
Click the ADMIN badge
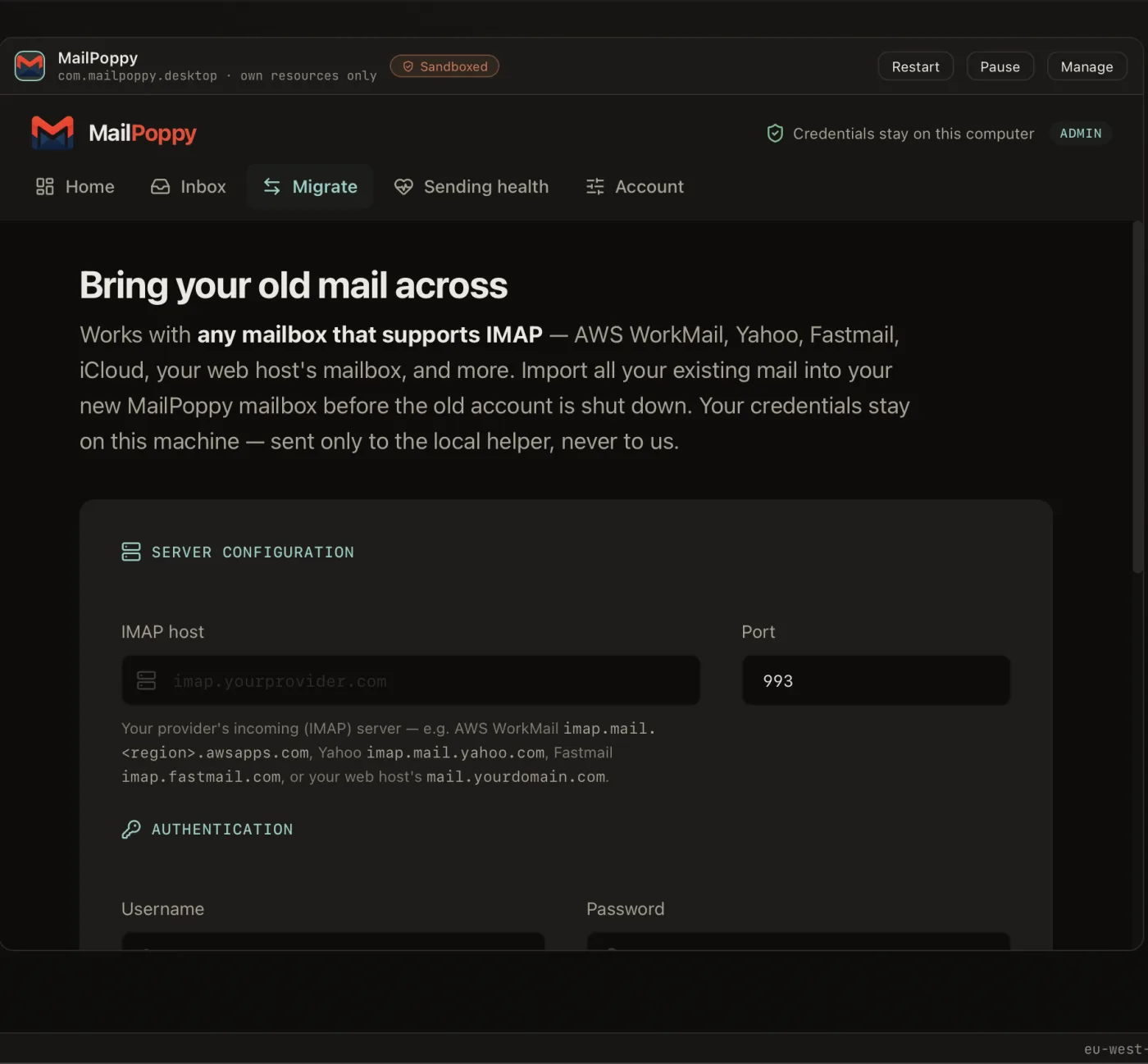pos(1081,134)
